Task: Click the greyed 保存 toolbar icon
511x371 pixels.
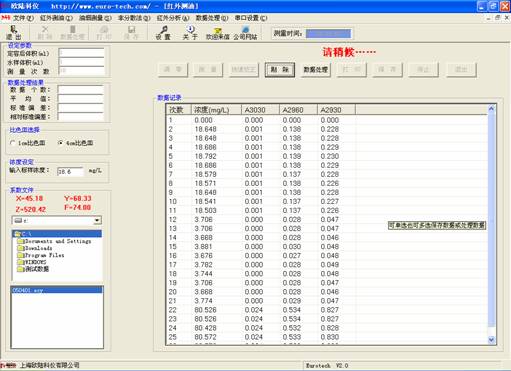Action: click(131, 33)
